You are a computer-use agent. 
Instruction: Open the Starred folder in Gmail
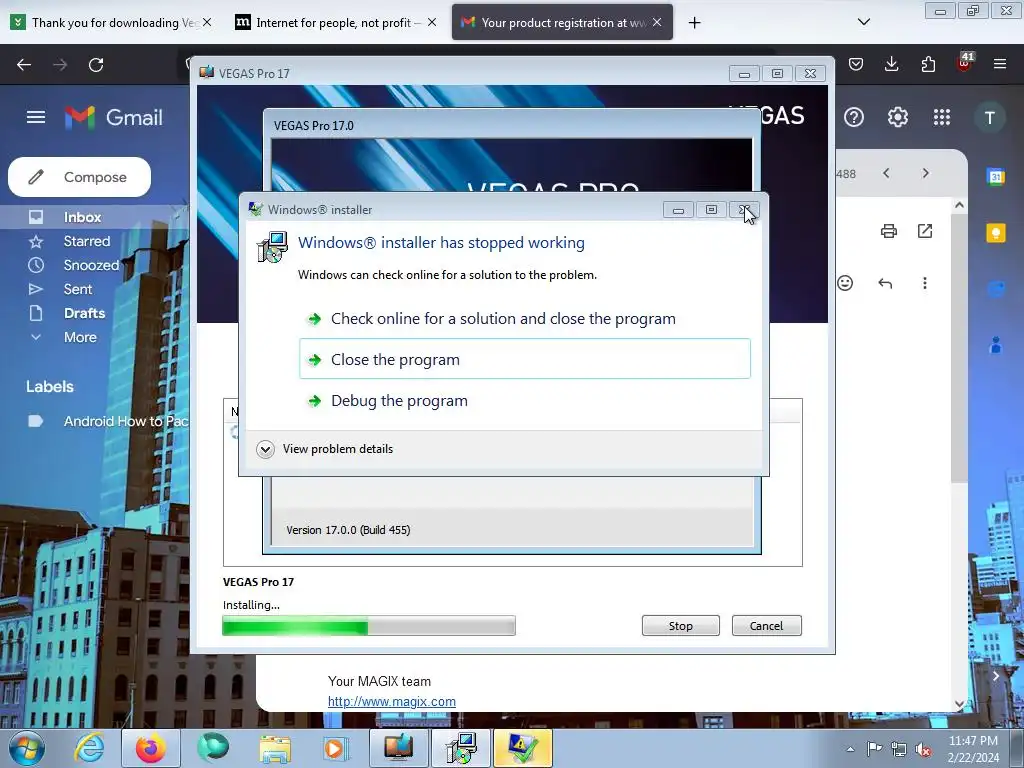(87, 241)
